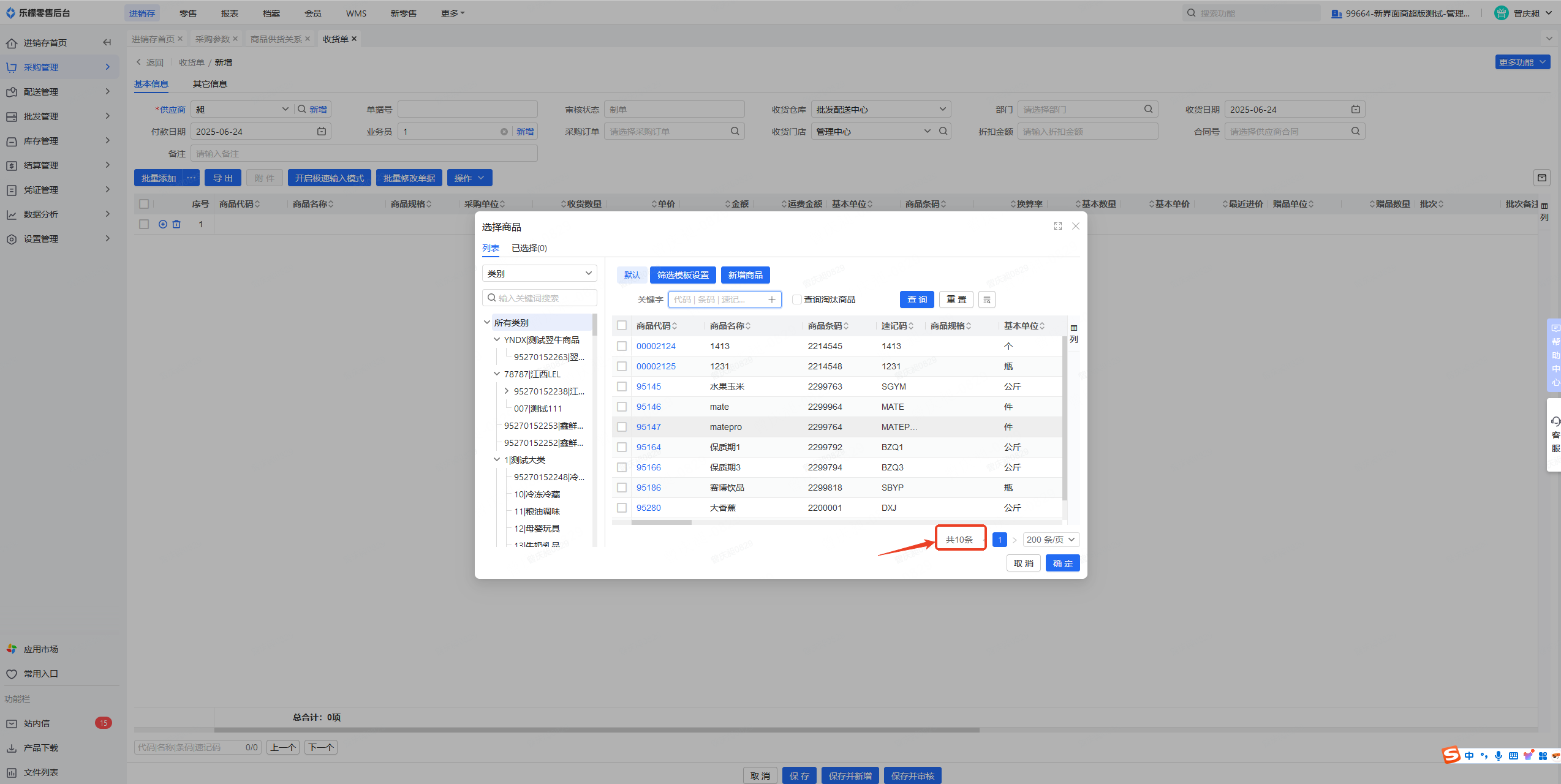Close the 选择商品 dialog
The height and width of the screenshot is (784, 1561).
click(x=1075, y=226)
